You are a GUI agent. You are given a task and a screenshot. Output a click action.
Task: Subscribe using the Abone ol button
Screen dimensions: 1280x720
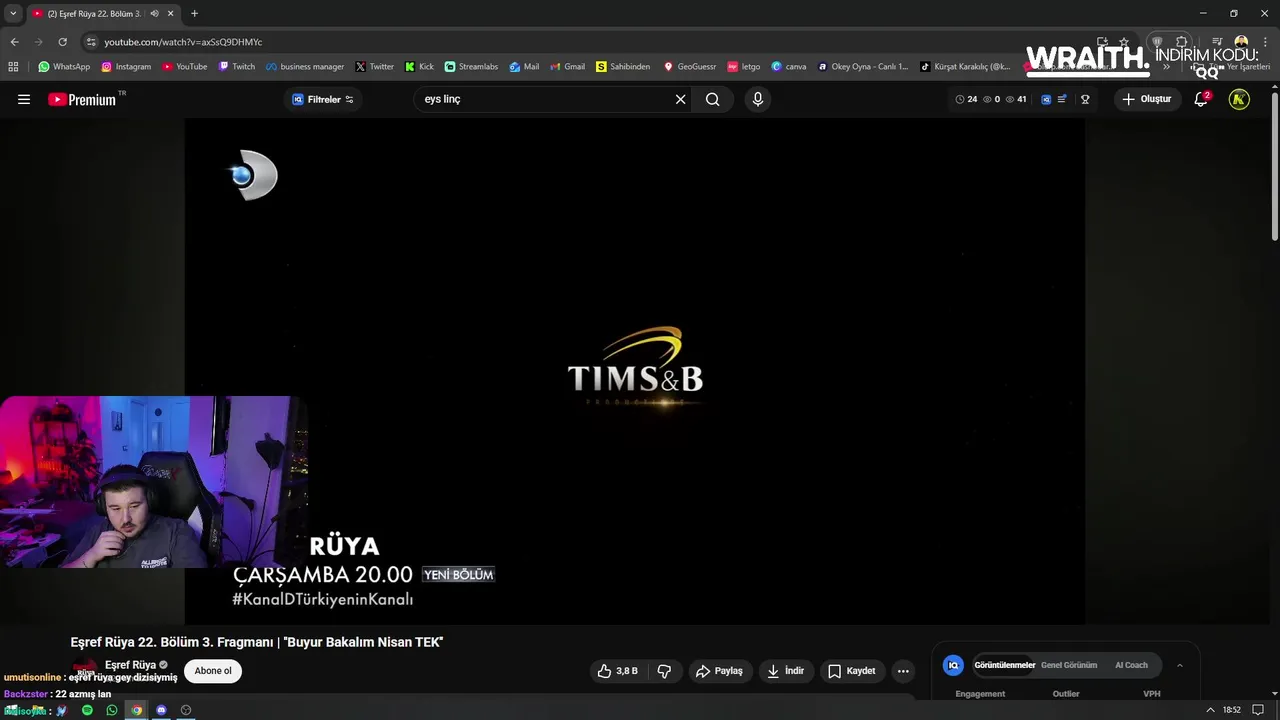point(213,671)
